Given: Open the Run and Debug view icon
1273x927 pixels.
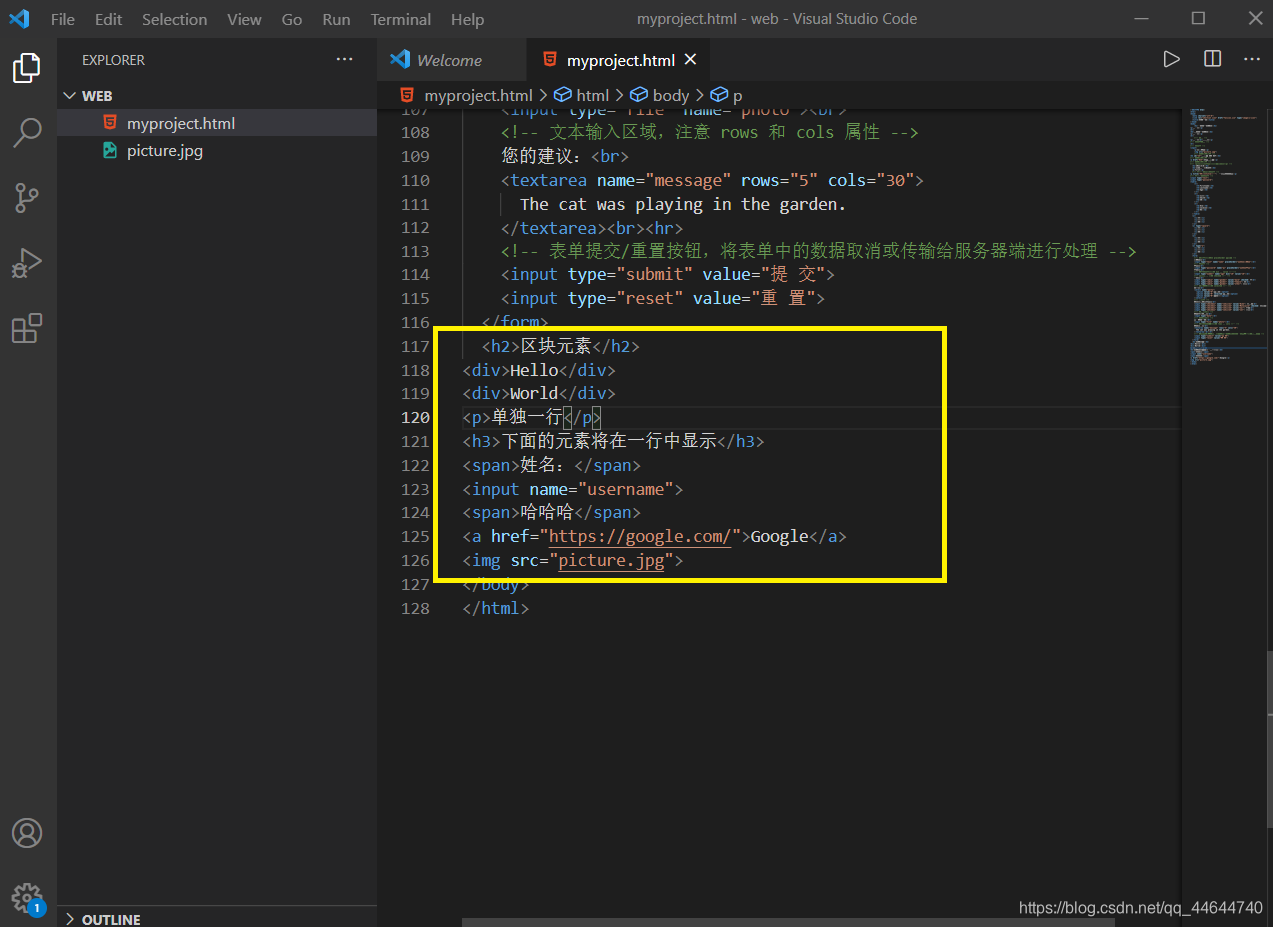Looking at the screenshot, I should click(27, 263).
